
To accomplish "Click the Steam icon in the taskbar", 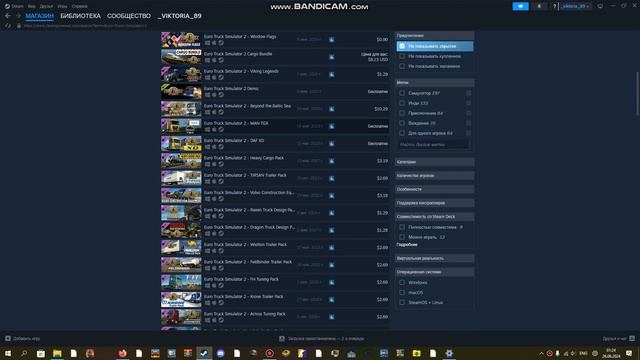I will [x=204, y=353].
